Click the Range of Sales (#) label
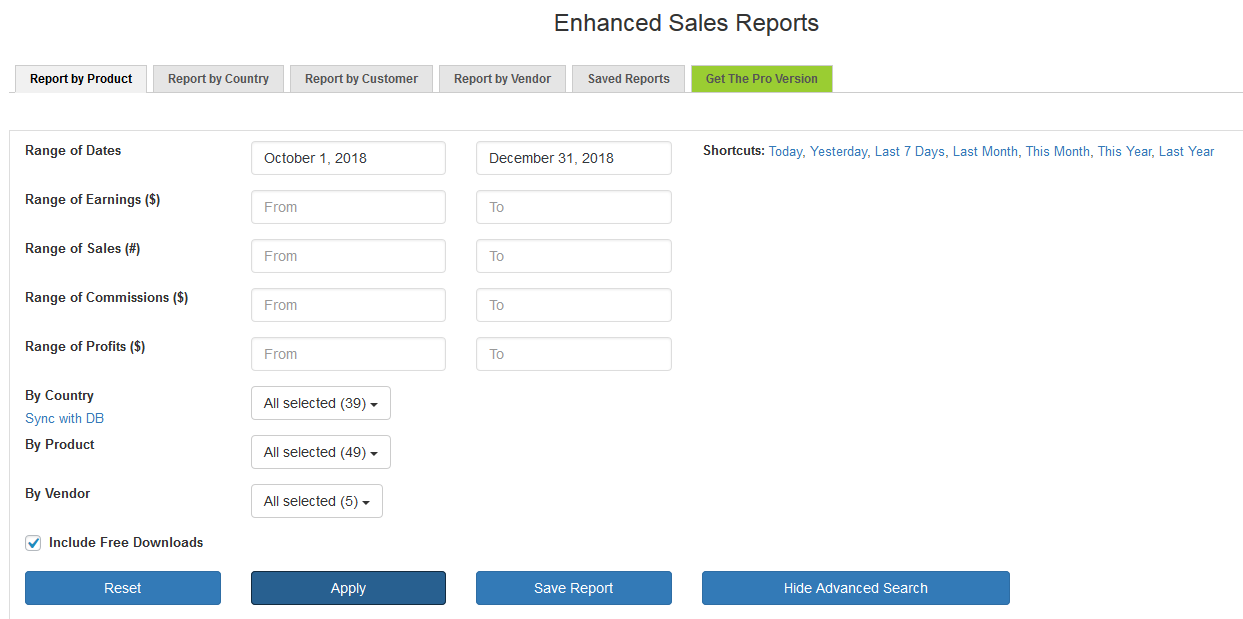 [x=83, y=249]
